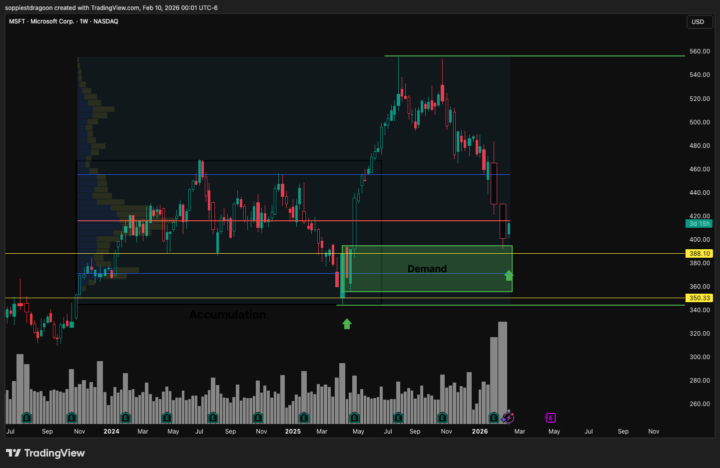The width and height of the screenshot is (720, 468).
Task: Select the Accumulation label text
Action: point(227,315)
